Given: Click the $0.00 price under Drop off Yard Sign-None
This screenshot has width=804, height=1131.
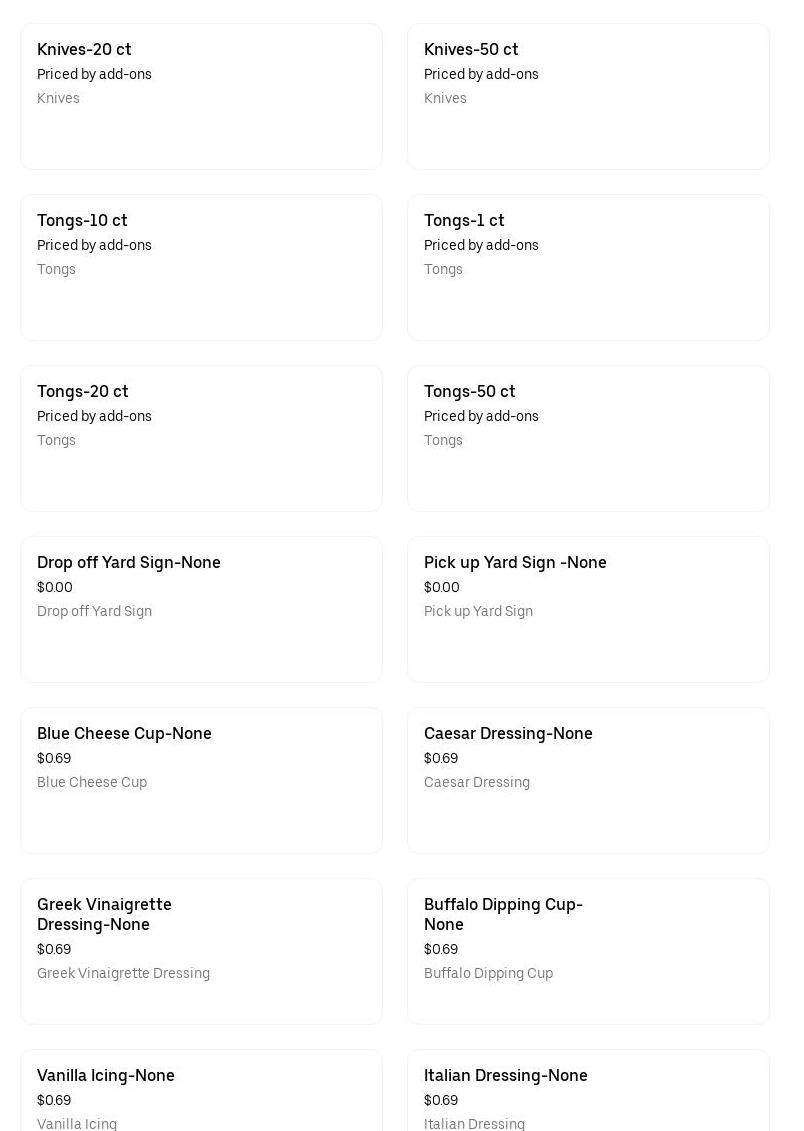Looking at the screenshot, I should pyautogui.click(x=55, y=588).
